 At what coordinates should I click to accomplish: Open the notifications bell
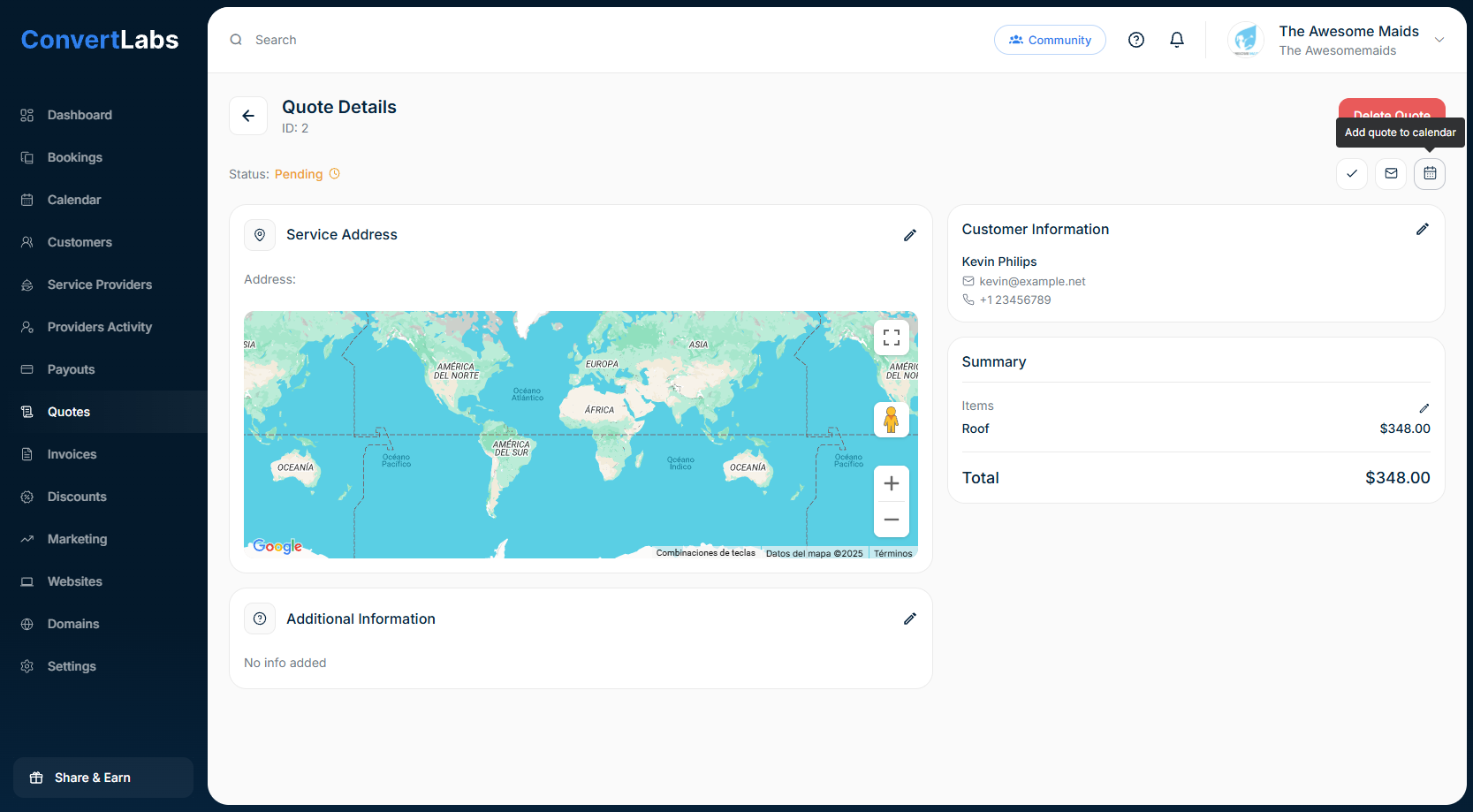1176,40
